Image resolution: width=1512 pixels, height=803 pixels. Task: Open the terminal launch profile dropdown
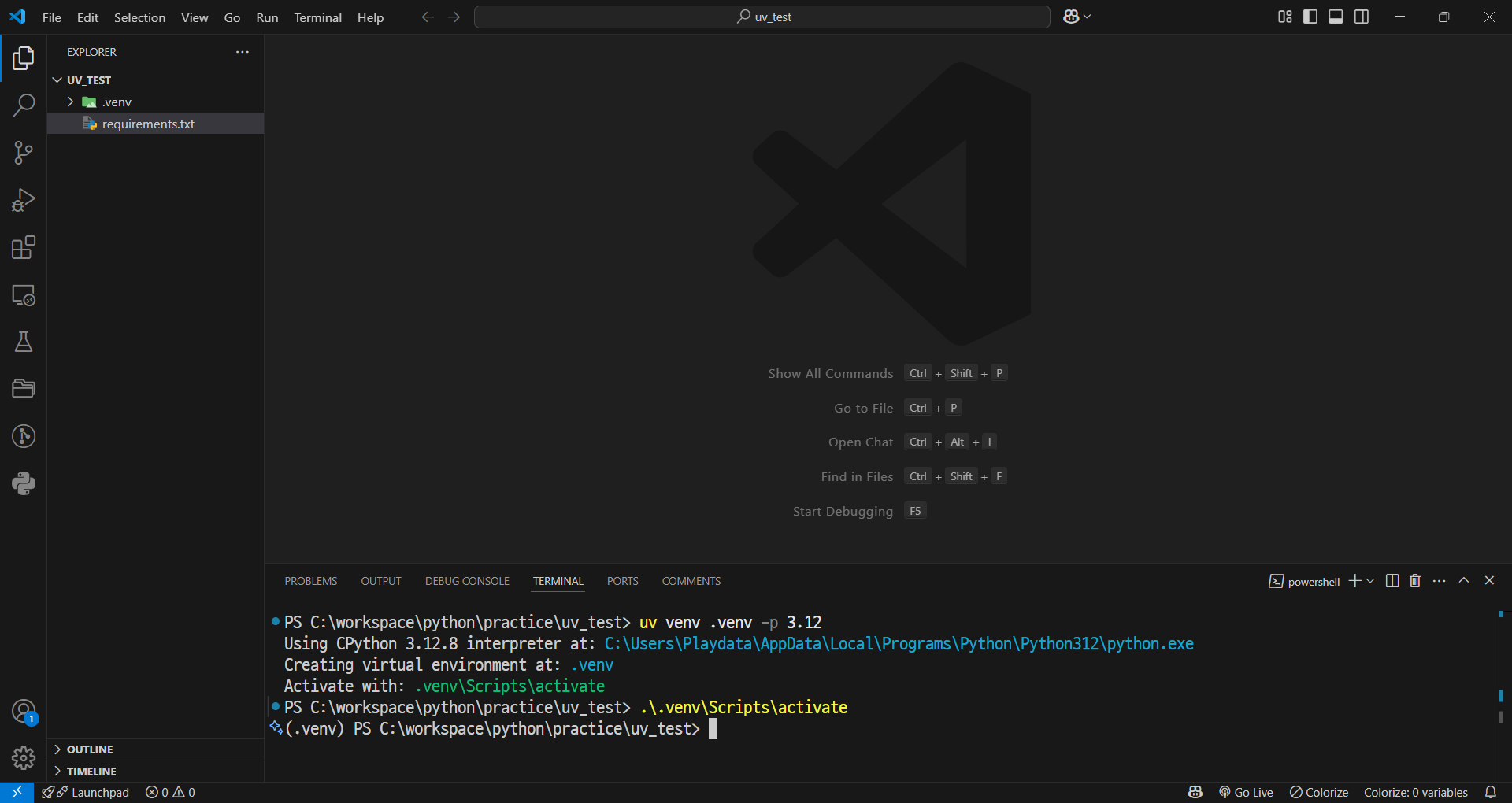(1370, 581)
